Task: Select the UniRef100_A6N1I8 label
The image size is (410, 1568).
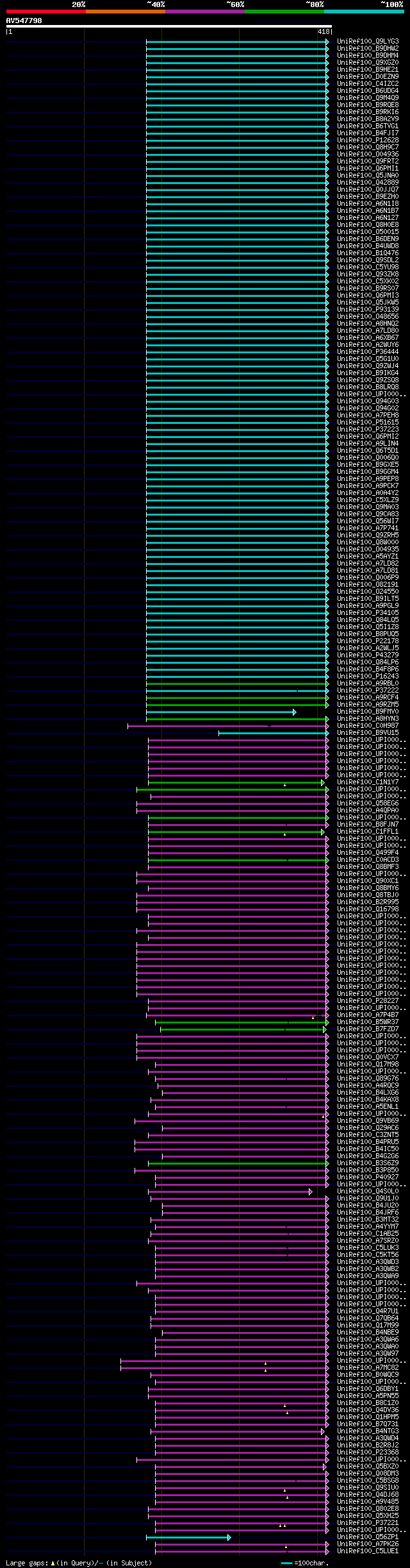Action: point(368,204)
